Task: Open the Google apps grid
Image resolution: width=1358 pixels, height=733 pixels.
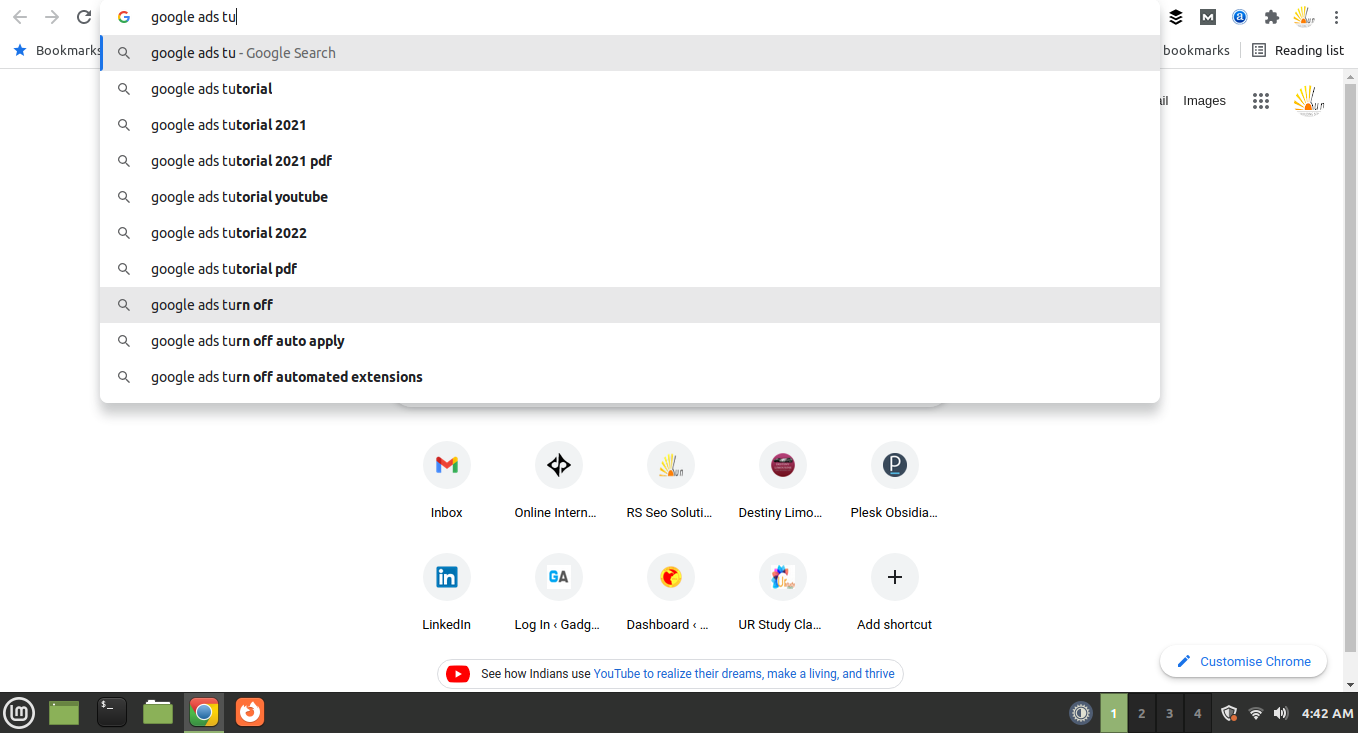Action: click(1261, 101)
